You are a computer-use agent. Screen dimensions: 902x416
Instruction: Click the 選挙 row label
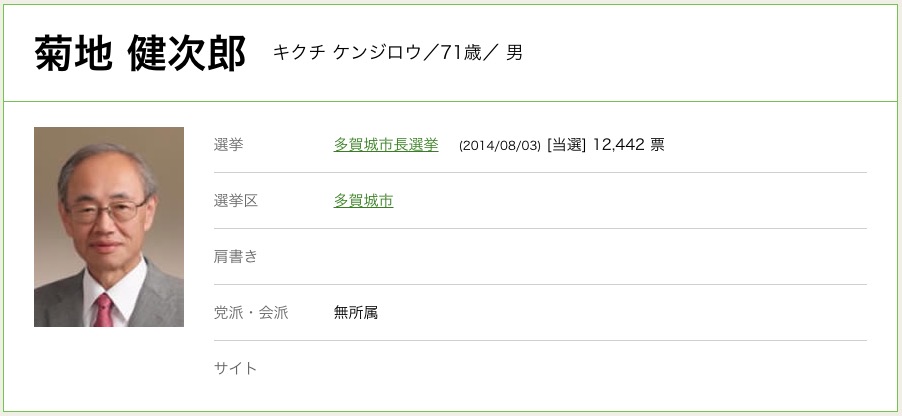point(229,145)
